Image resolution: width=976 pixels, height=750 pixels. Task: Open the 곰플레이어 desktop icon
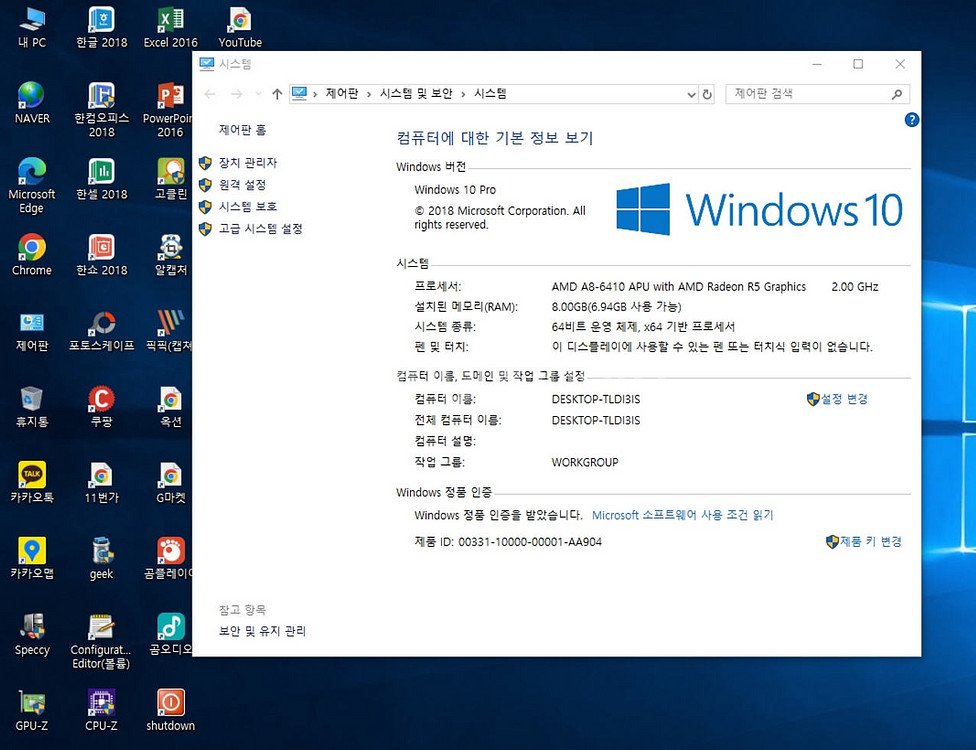(168, 558)
